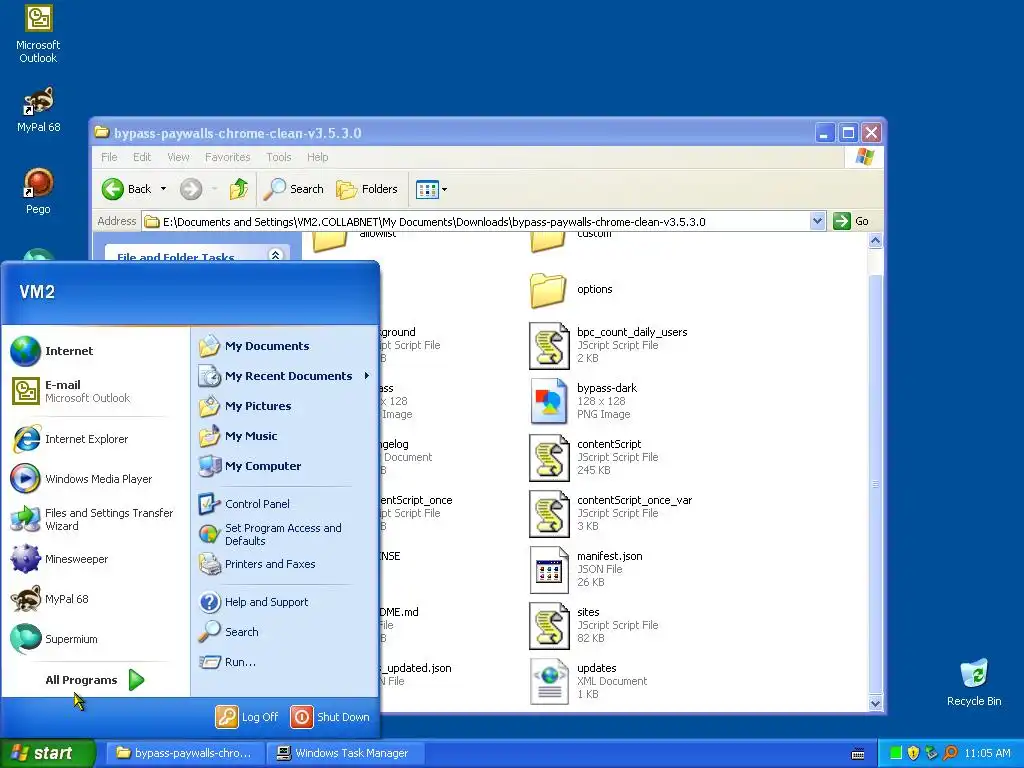1024x768 pixels.
Task: Click file list scrollbar down arrow
Action: click(875, 703)
